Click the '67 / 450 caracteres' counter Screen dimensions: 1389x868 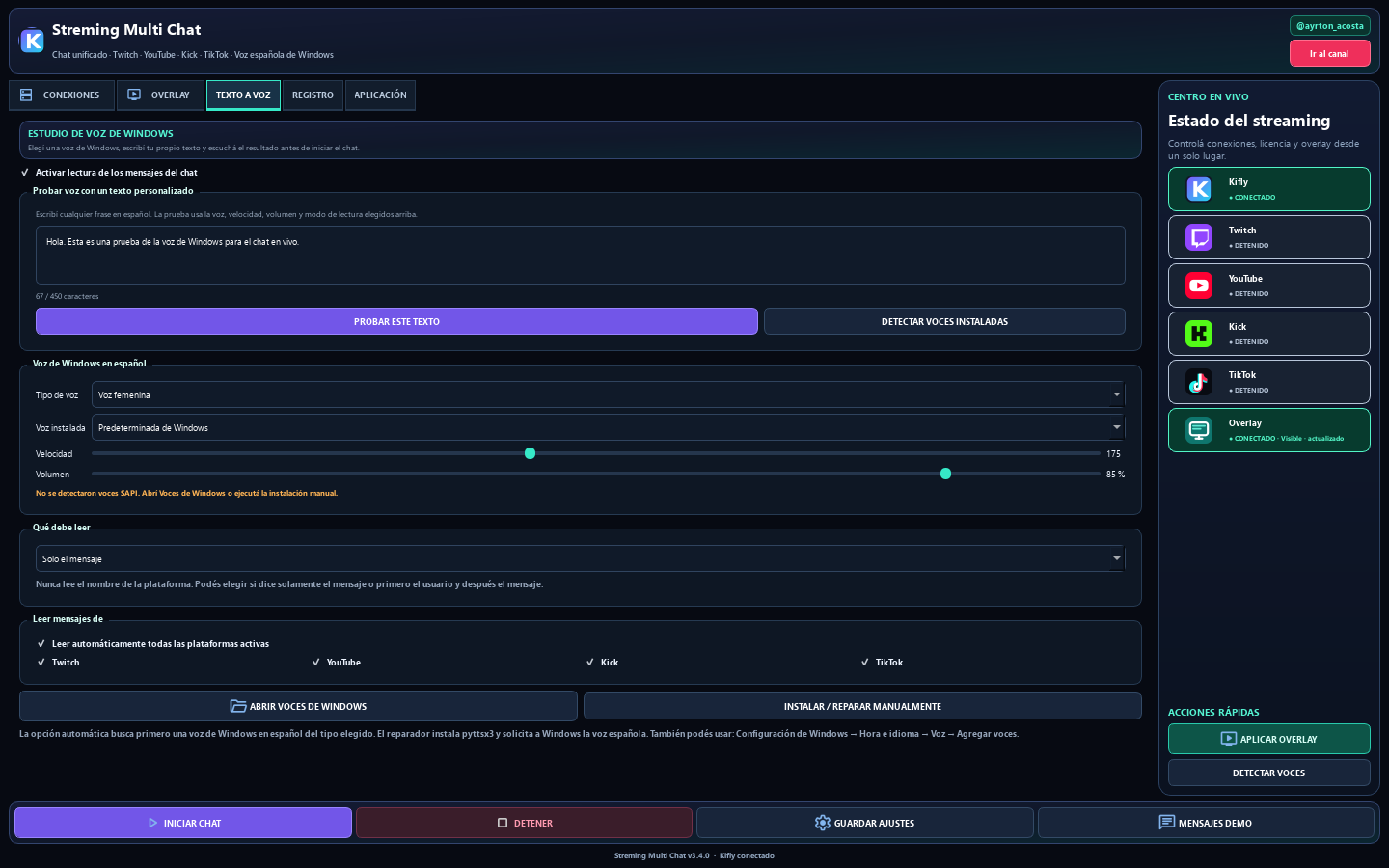pos(68,297)
